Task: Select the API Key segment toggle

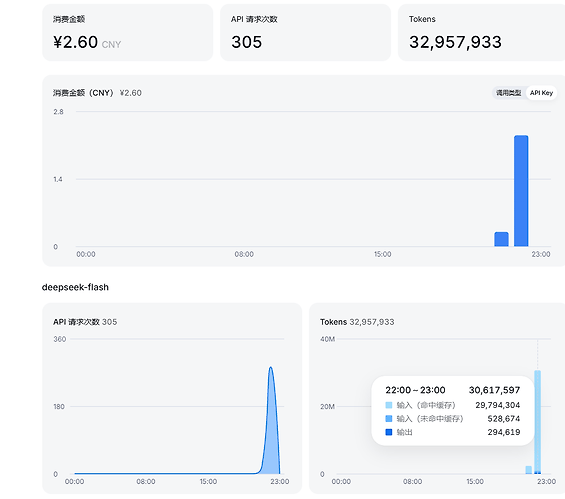Action: (541, 93)
